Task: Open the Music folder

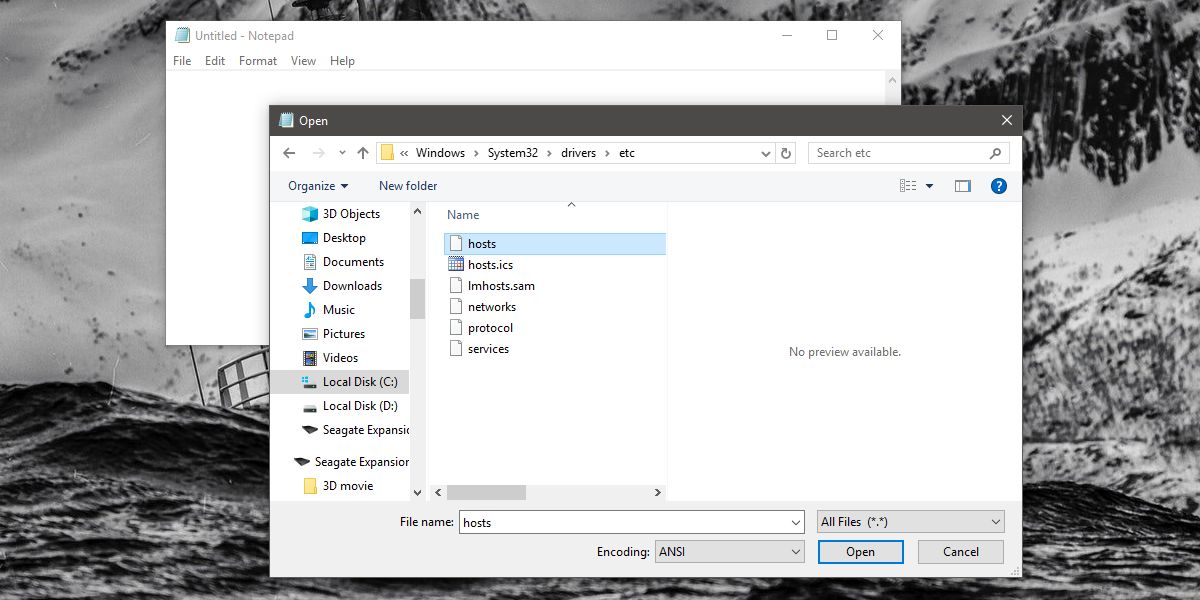Action: tap(339, 310)
